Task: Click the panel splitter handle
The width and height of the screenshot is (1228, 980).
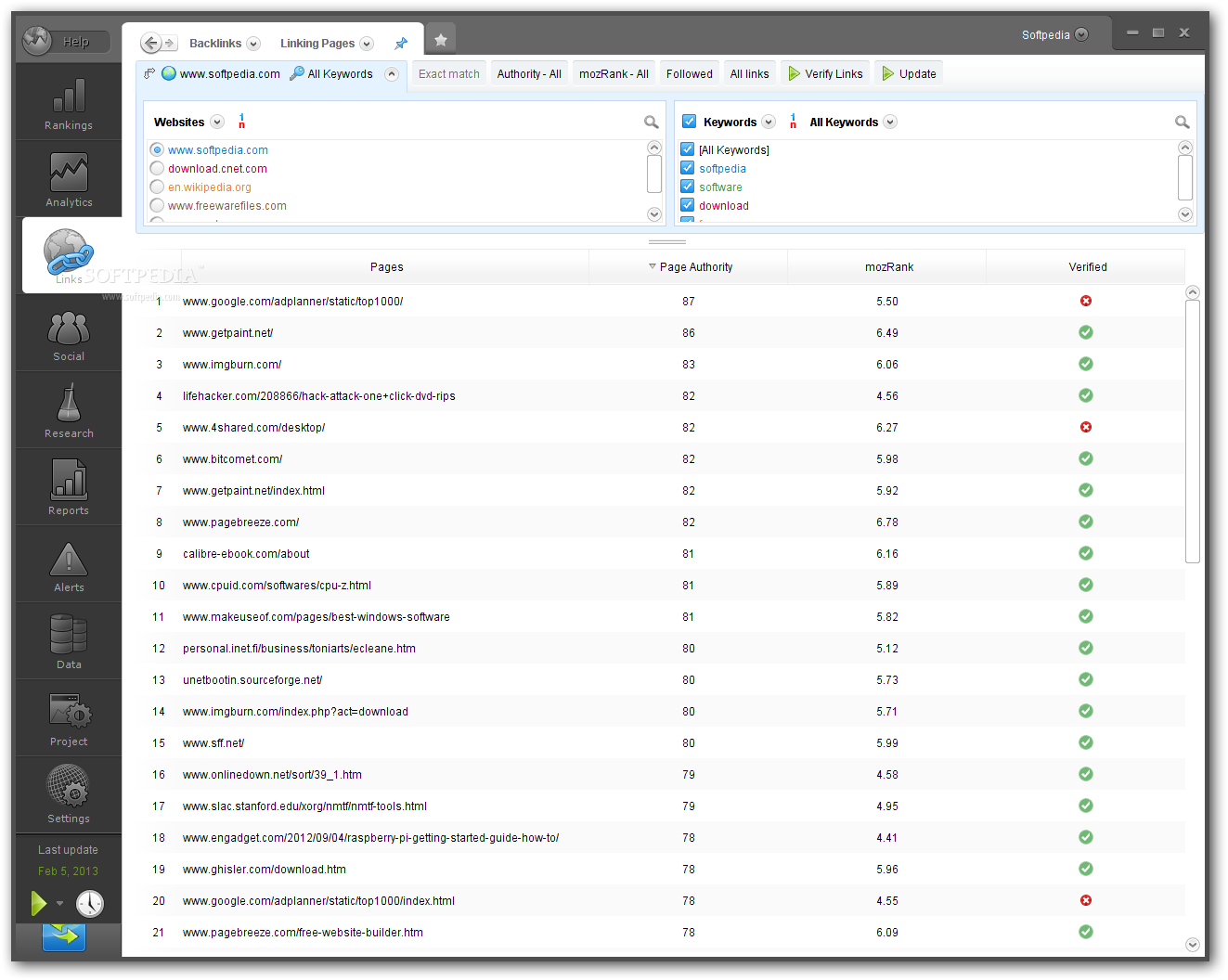Action: tap(667, 241)
